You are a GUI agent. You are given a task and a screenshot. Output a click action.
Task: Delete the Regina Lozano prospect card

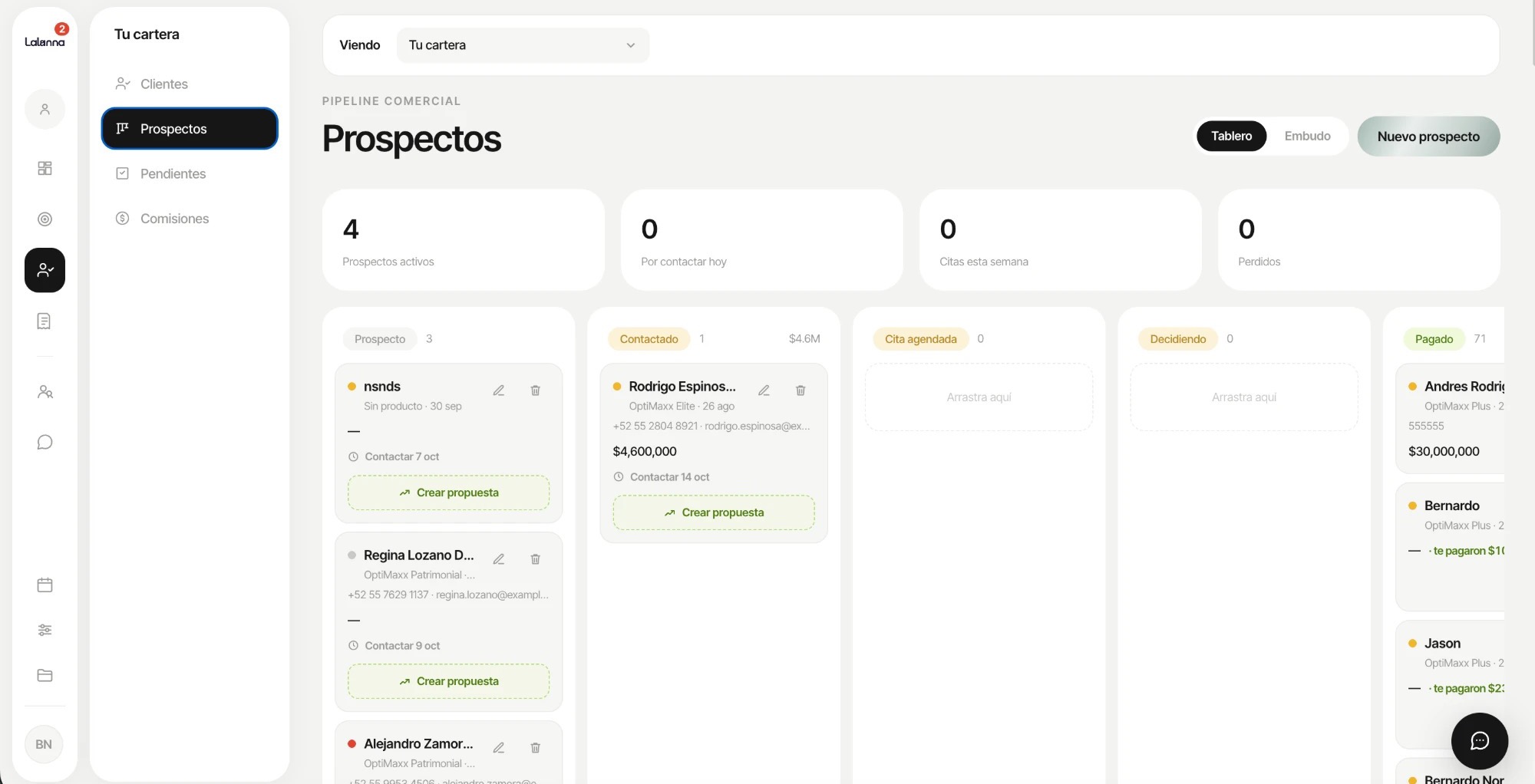(x=536, y=559)
